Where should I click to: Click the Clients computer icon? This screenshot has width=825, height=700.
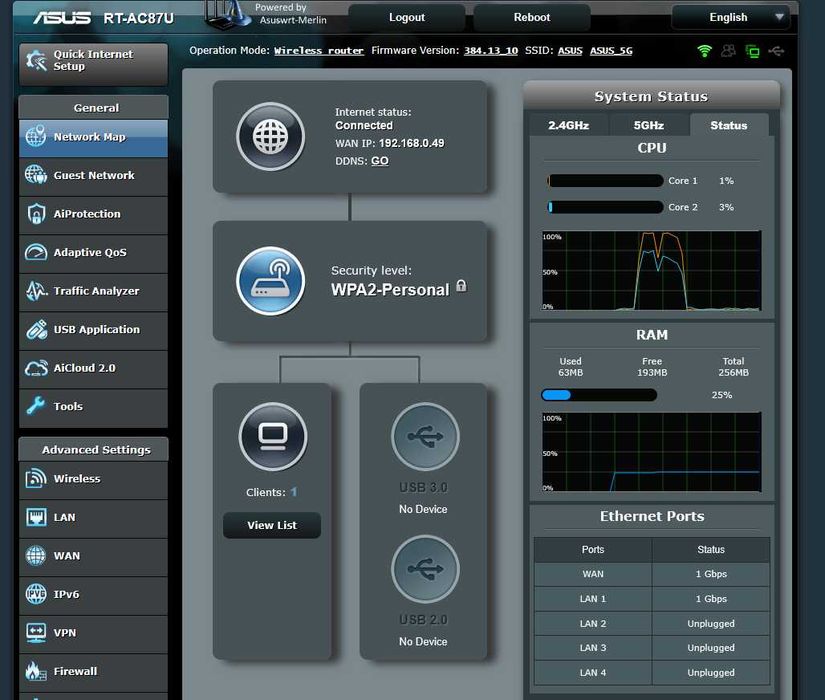coord(273,436)
